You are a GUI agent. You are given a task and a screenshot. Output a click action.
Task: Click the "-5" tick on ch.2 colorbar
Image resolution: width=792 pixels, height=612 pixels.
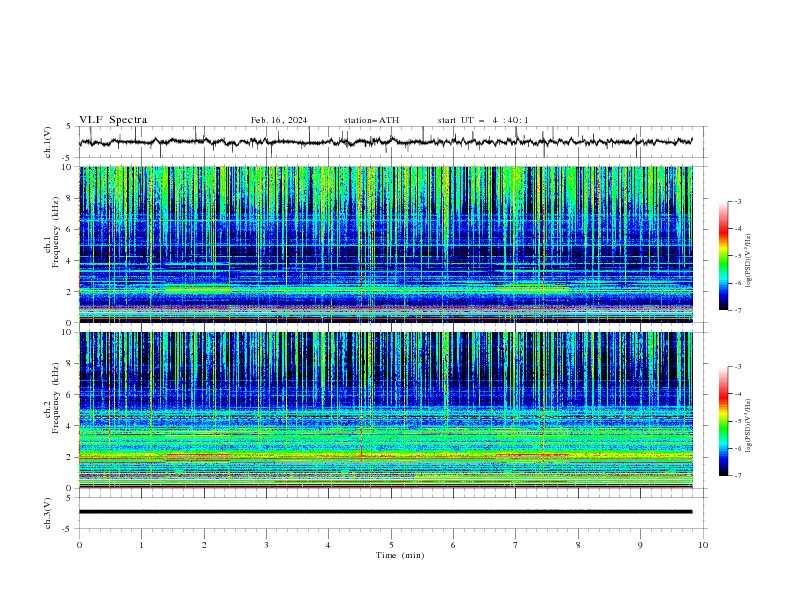point(738,421)
